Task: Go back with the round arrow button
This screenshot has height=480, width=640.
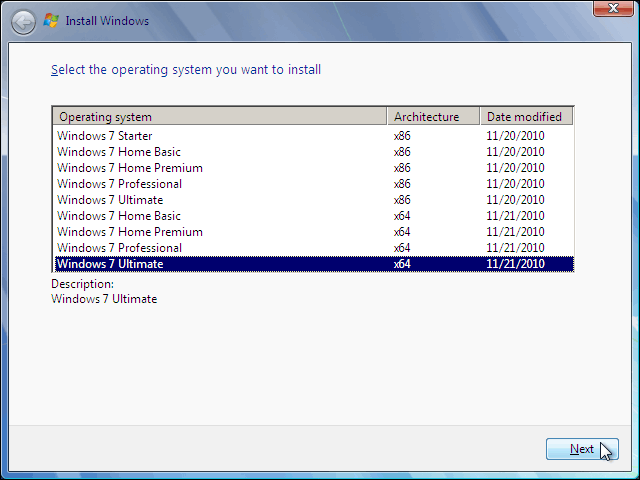Action: coord(23,22)
